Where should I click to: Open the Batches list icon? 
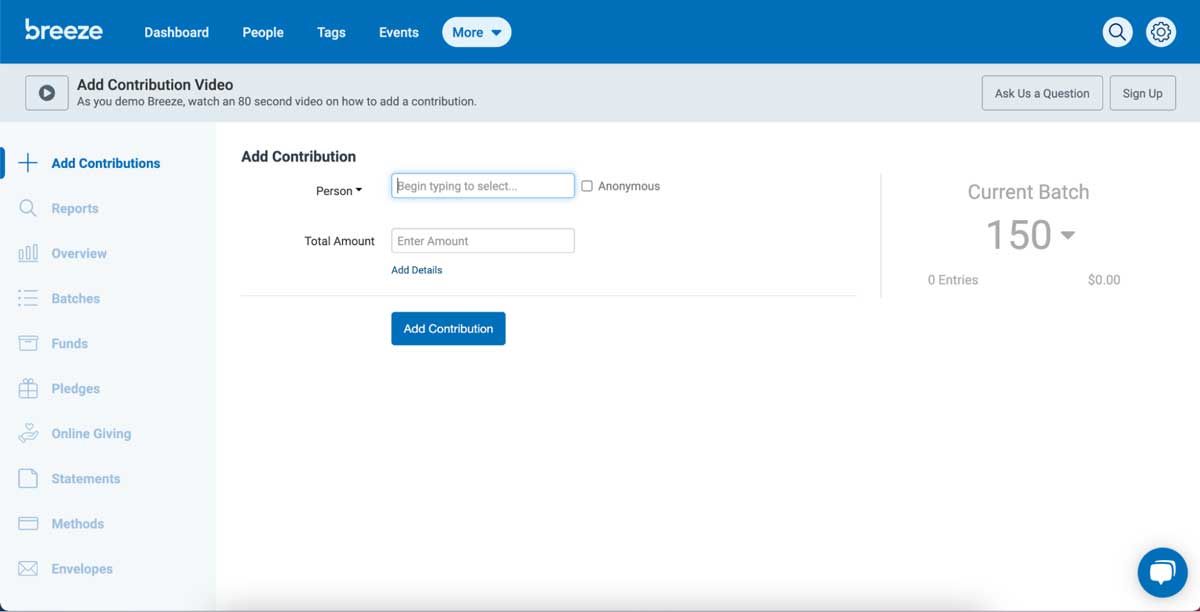click(28, 298)
